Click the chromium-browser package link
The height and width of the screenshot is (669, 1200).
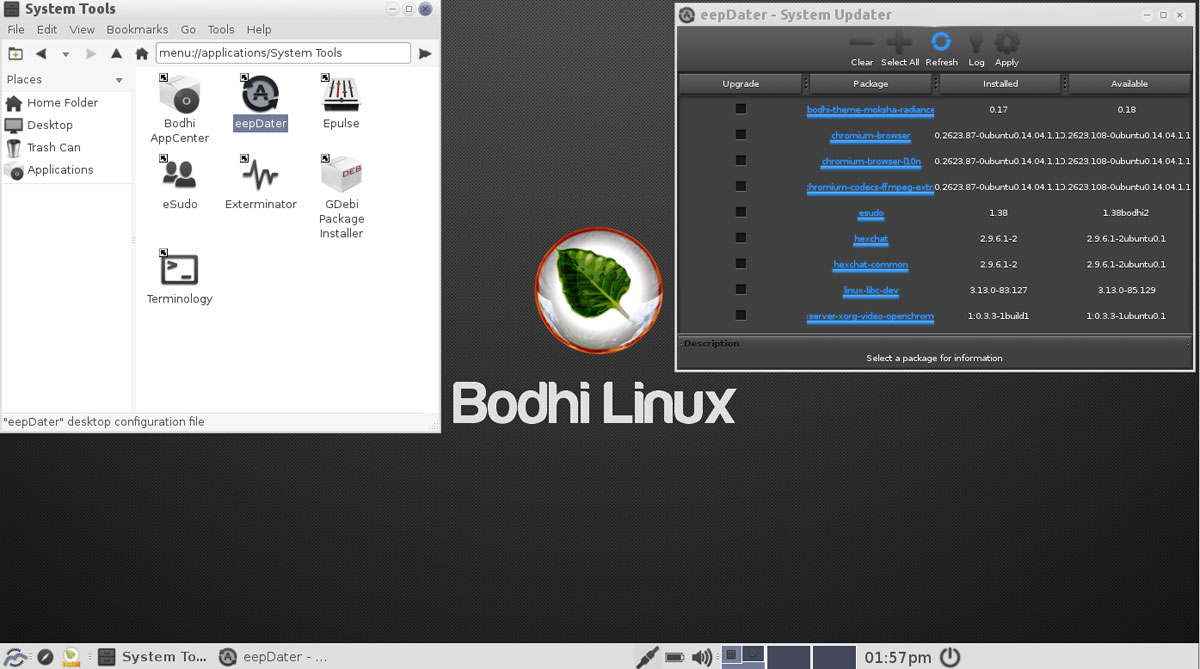pyautogui.click(x=871, y=136)
